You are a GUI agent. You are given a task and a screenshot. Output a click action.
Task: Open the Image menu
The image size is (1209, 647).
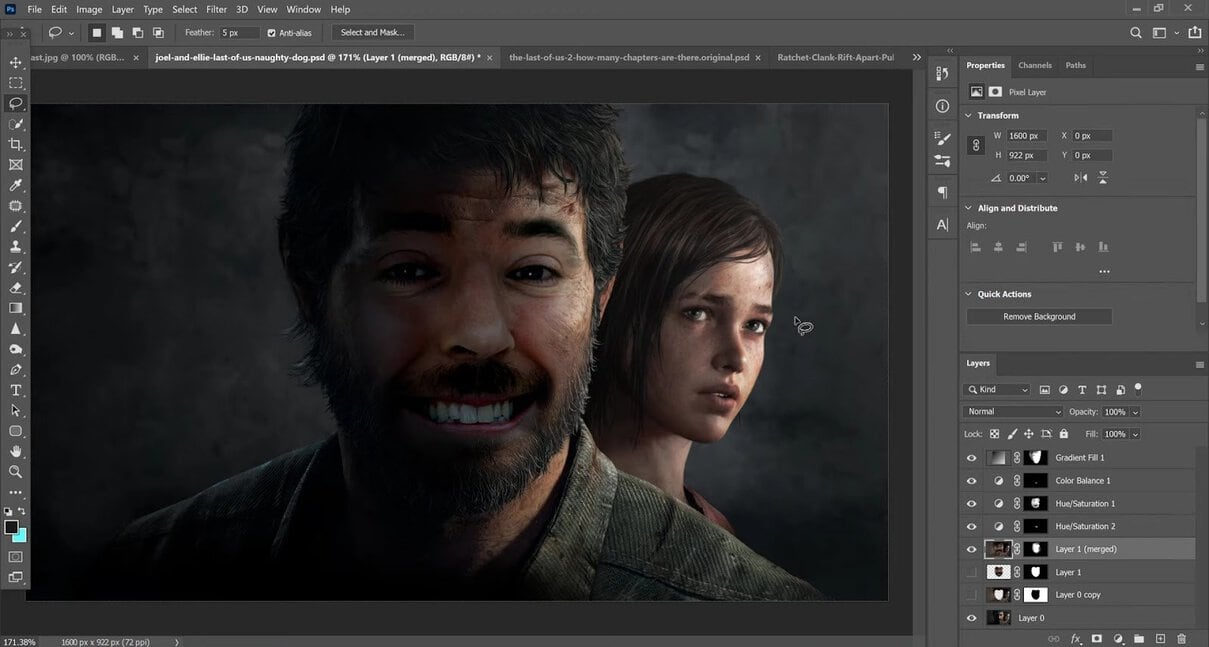coord(89,9)
